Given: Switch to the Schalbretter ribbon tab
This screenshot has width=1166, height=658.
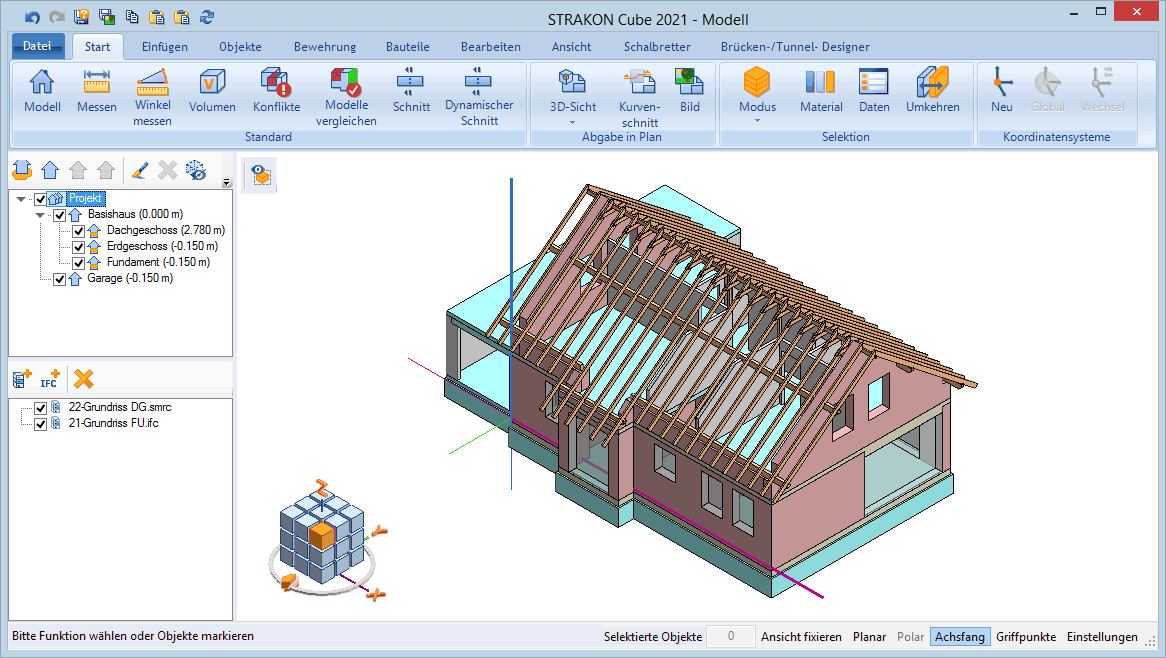Looking at the screenshot, I should coord(657,47).
